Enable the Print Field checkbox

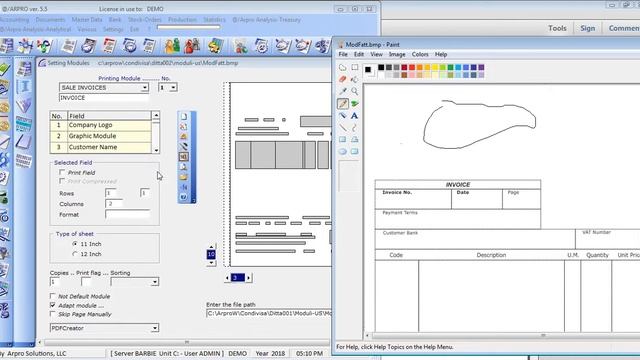coord(62,172)
